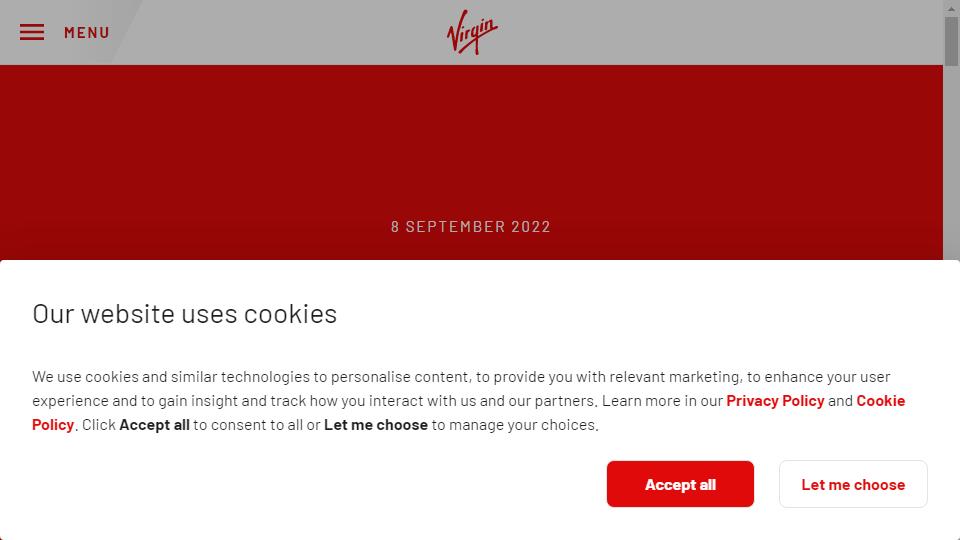Viewport: 960px width, 540px height.
Task: Click the 8 September 2022 date text
Action: click(x=471, y=227)
